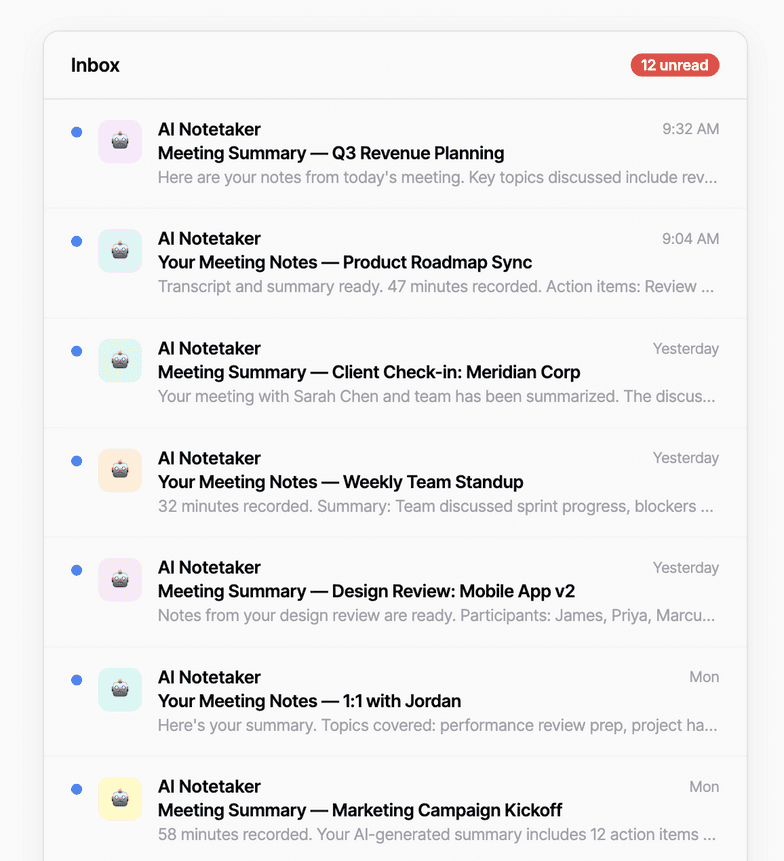Open email Meeting Summary — Design Review: Mobile App v2

click(x=395, y=592)
